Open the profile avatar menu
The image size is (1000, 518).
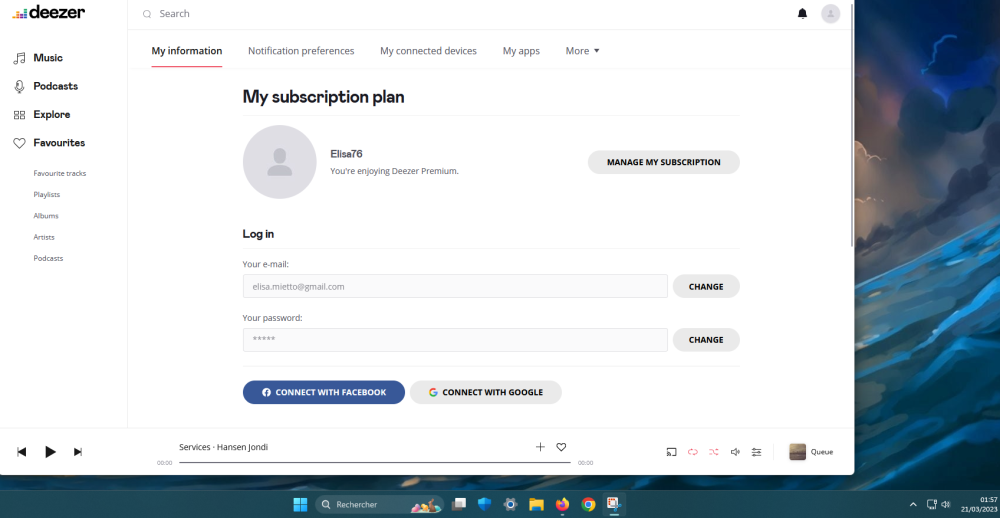[830, 14]
